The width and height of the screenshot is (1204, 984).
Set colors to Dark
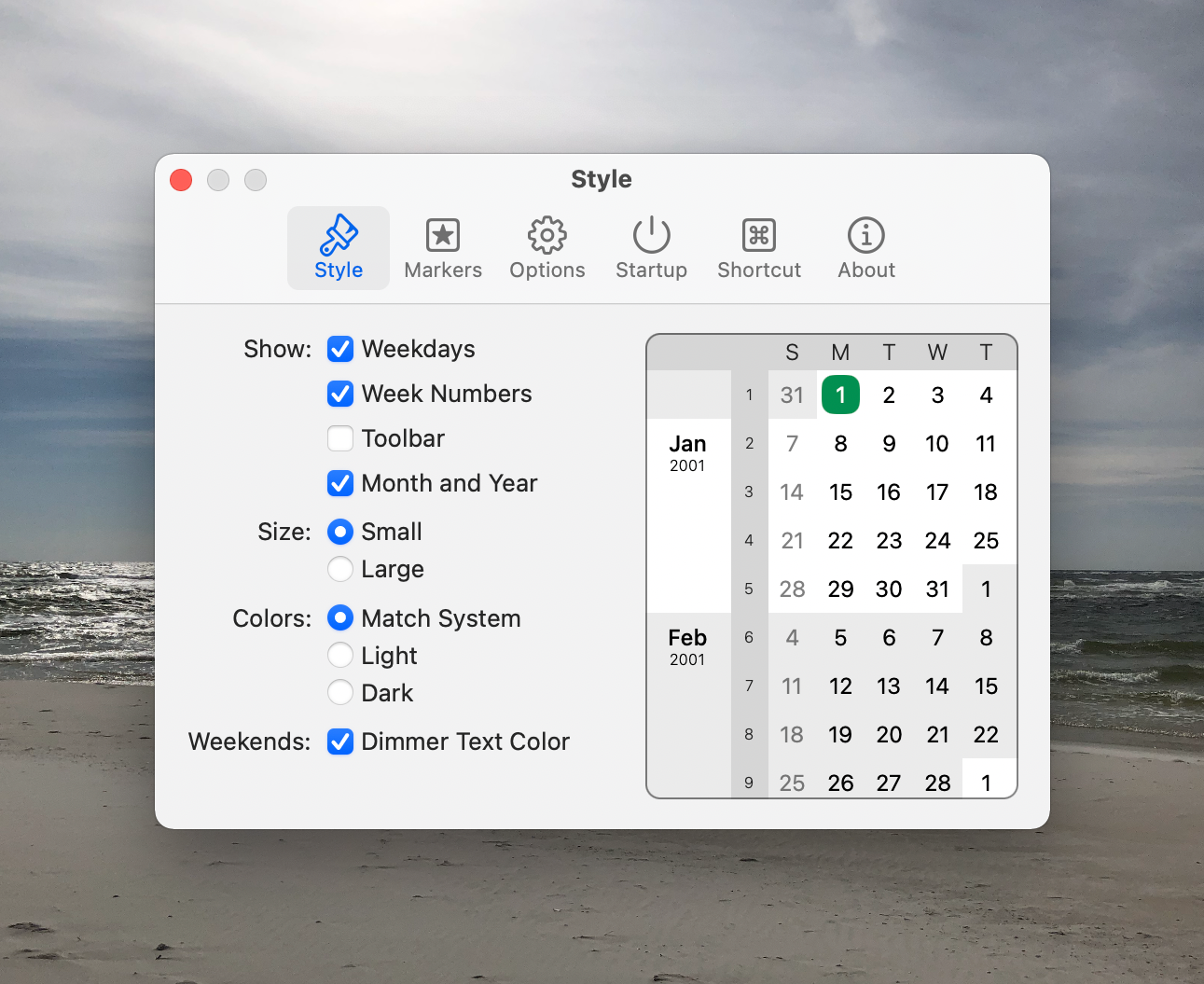click(x=340, y=693)
